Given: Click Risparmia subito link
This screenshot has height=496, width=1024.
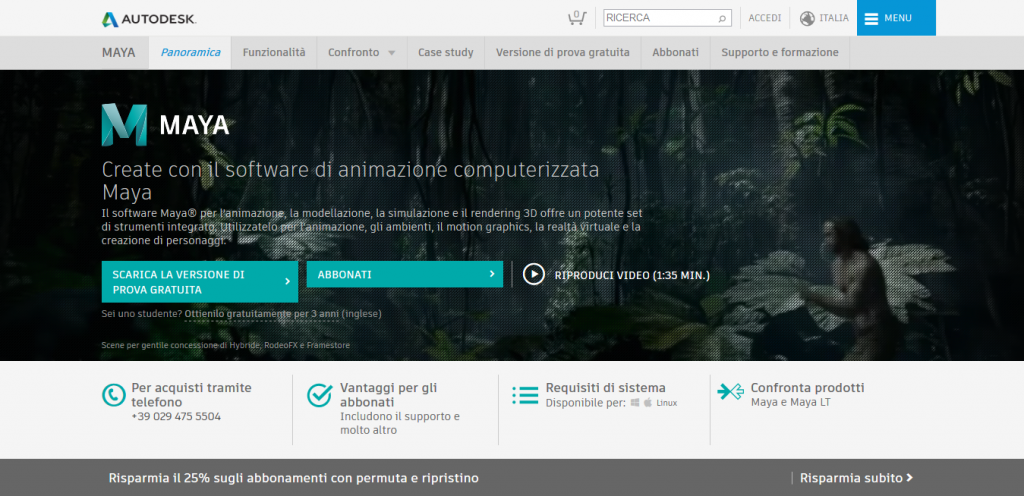Looking at the screenshot, I should point(856,478).
